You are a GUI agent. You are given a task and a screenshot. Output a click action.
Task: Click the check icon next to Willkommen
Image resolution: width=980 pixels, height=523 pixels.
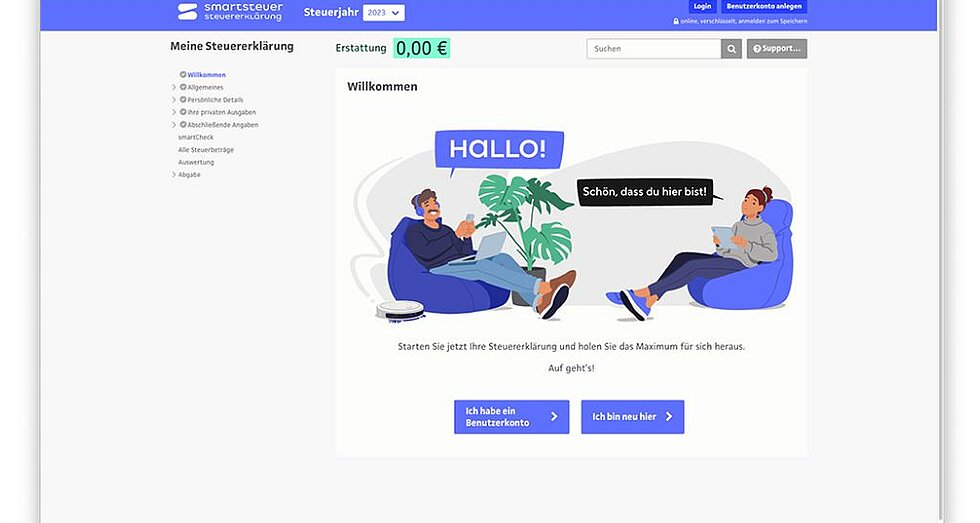pyautogui.click(x=183, y=74)
